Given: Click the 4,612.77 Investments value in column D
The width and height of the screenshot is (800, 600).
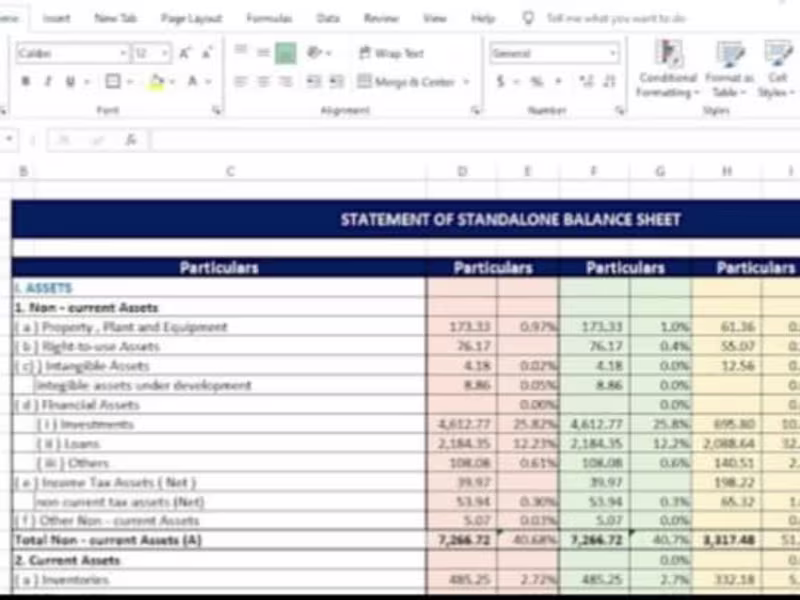Looking at the screenshot, I should coord(462,424).
